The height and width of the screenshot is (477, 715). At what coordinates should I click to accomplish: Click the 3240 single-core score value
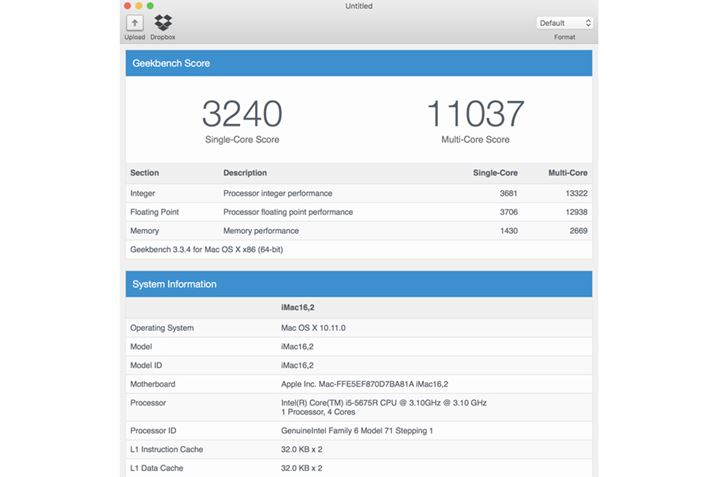(241, 114)
